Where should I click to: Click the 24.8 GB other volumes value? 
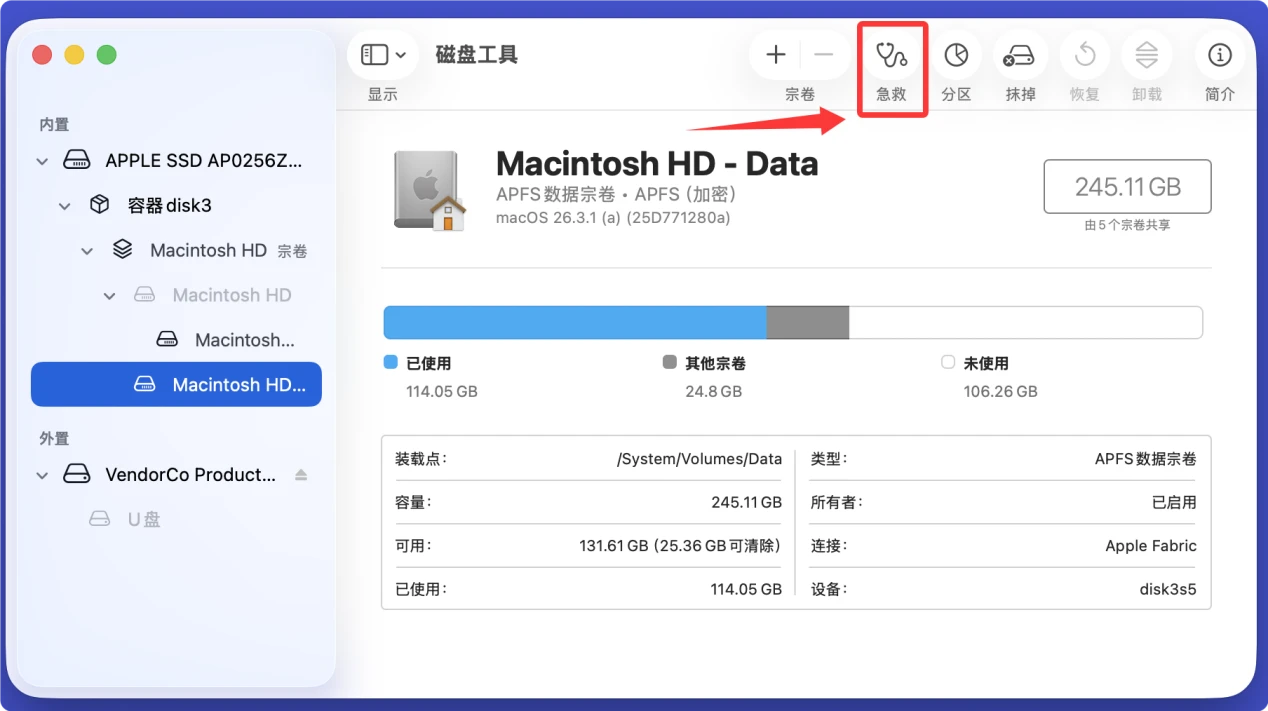(x=713, y=391)
